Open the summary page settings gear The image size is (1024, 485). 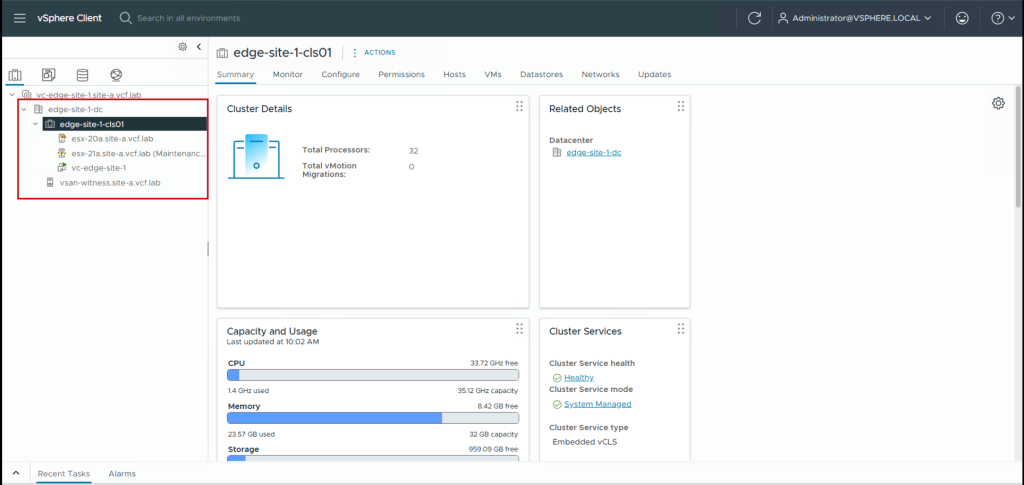(x=998, y=103)
